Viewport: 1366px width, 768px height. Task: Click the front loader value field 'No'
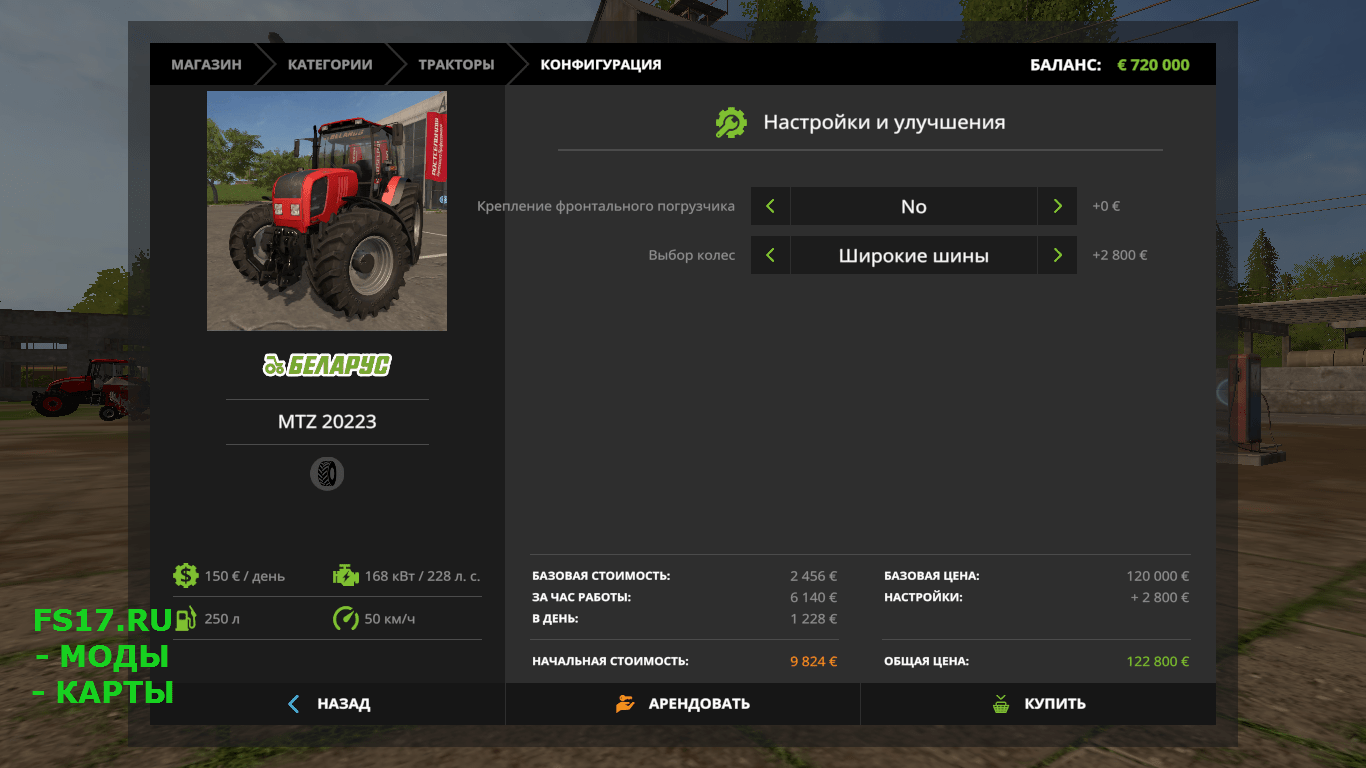point(914,206)
